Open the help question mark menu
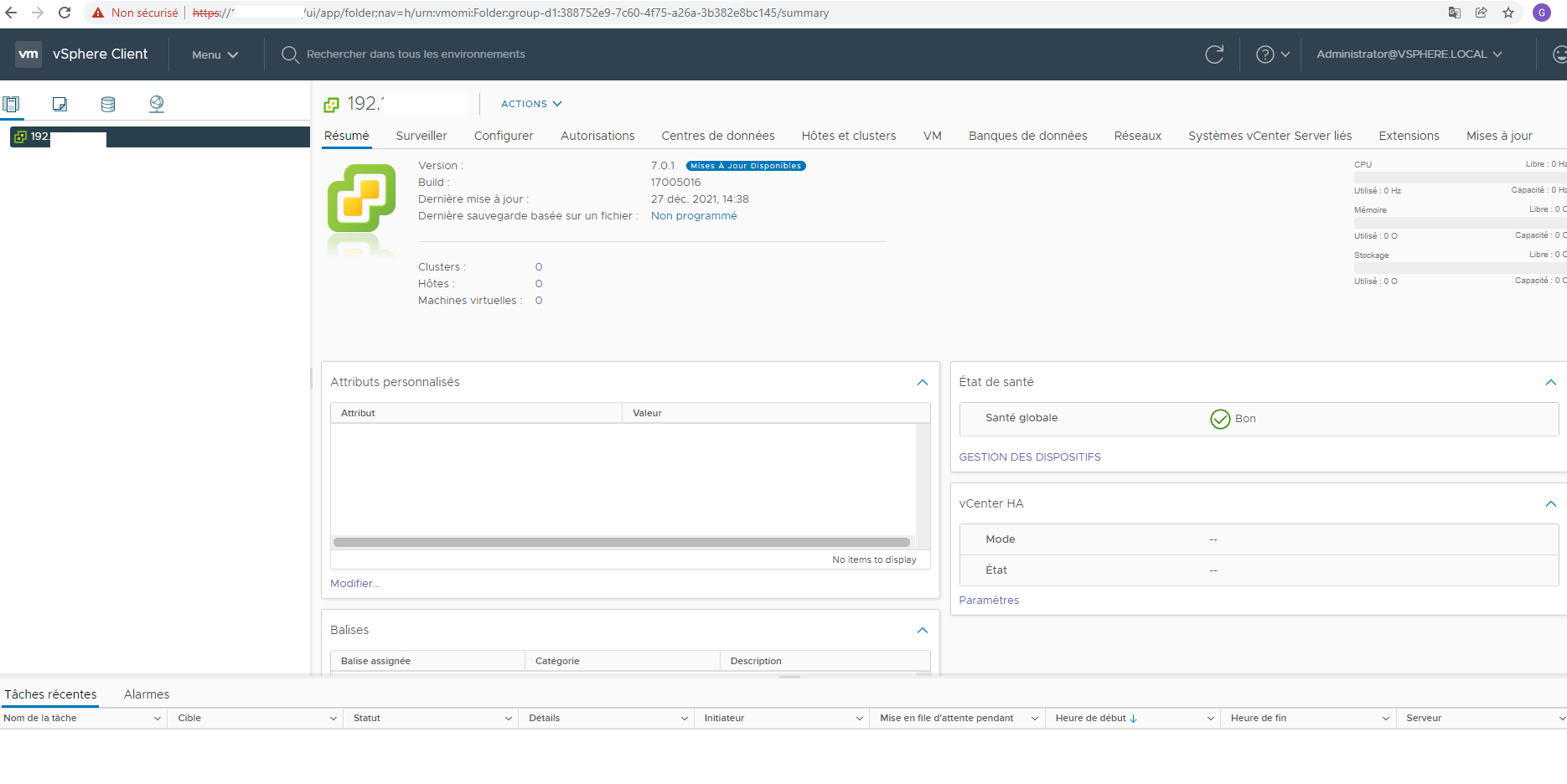 coord(1272,54)
